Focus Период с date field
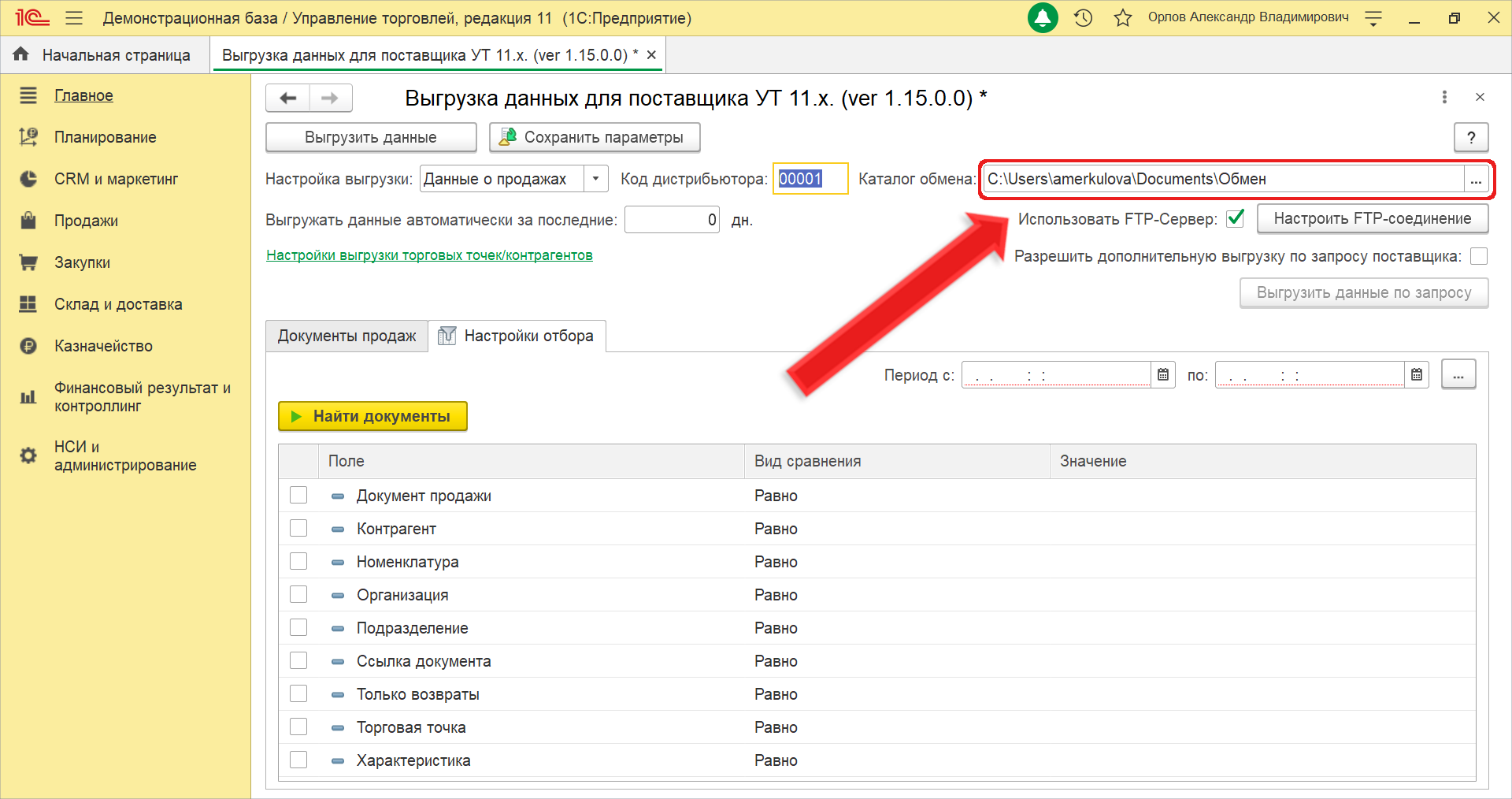1512x799 pixels. (1056, 375)
